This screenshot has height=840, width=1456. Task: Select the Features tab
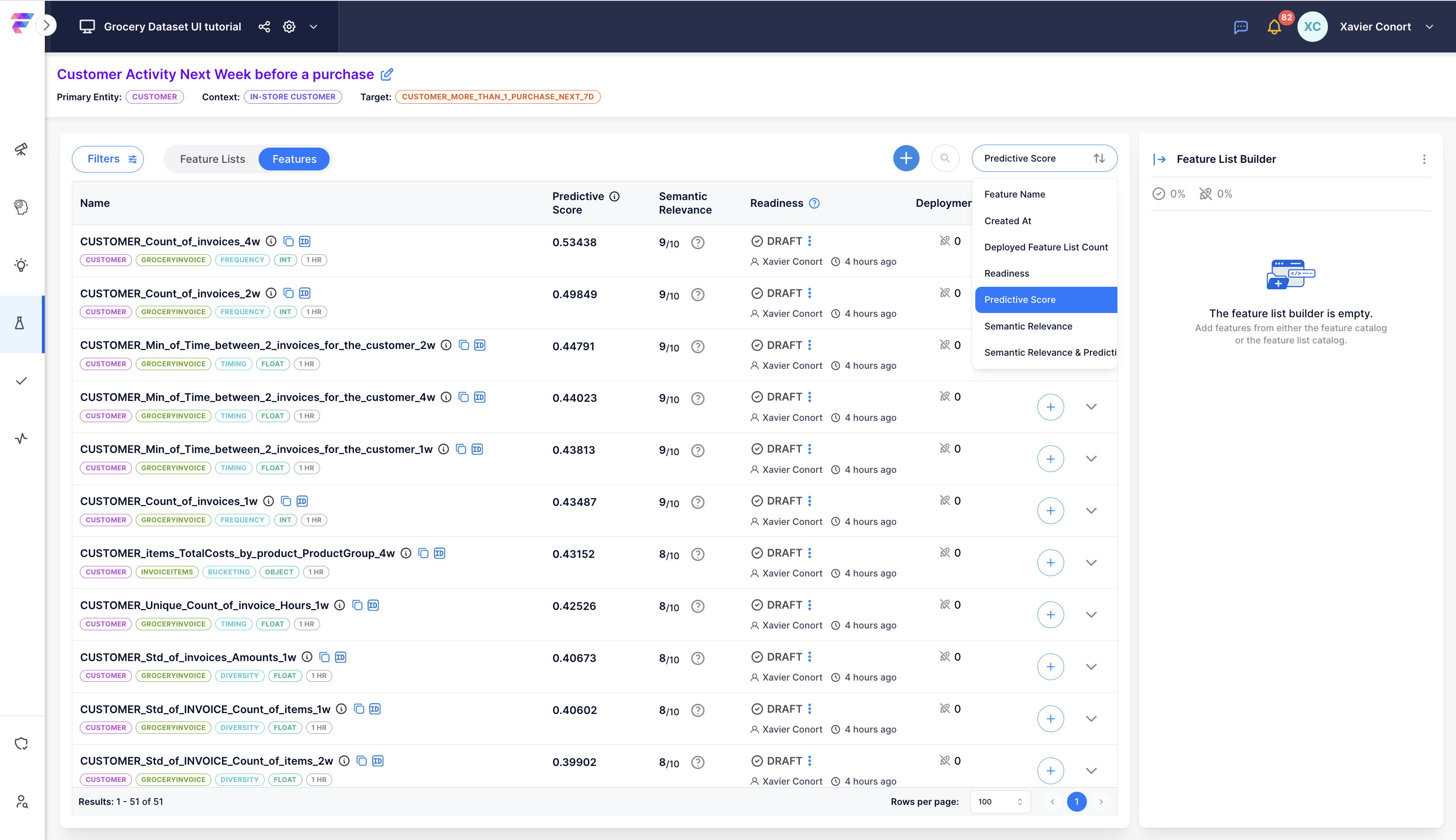click(294, 159)
